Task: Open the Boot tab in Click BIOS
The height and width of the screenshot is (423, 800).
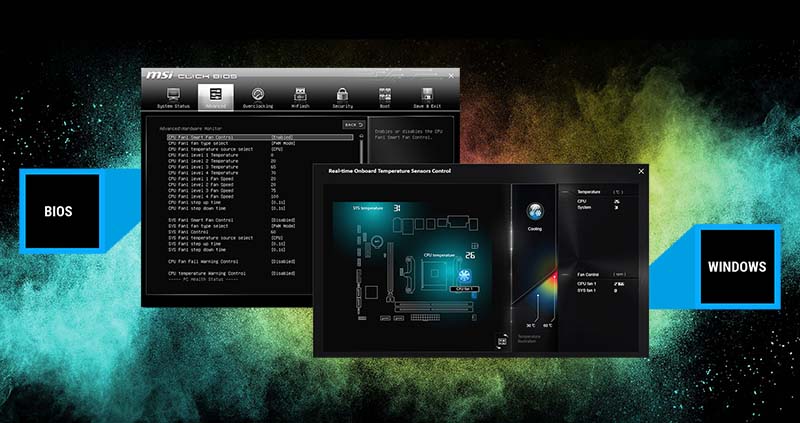Action: pyautogui.click(x=385, y=98)
